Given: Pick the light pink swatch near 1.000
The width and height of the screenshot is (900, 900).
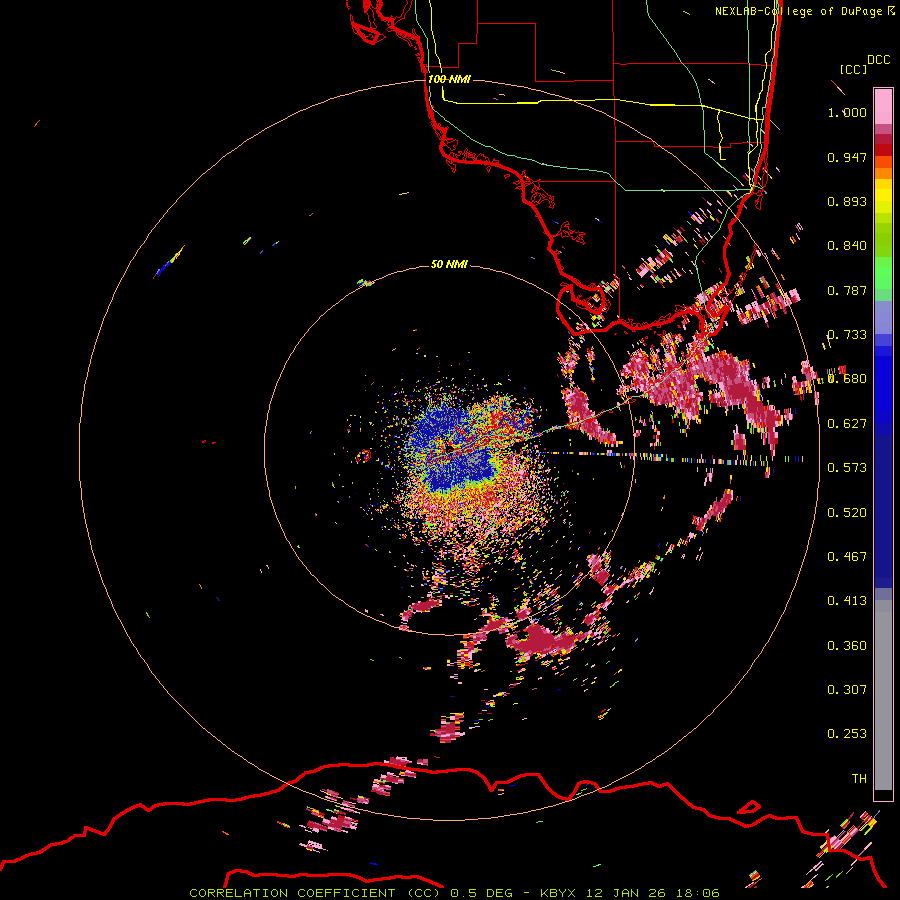Looking at the screenshot, I should tap(883, 106).
